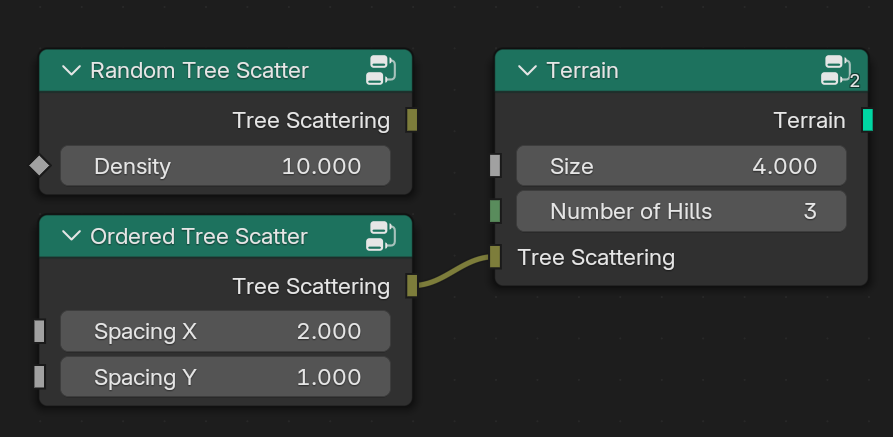Click the Spacing X input socket

(39, 331)
